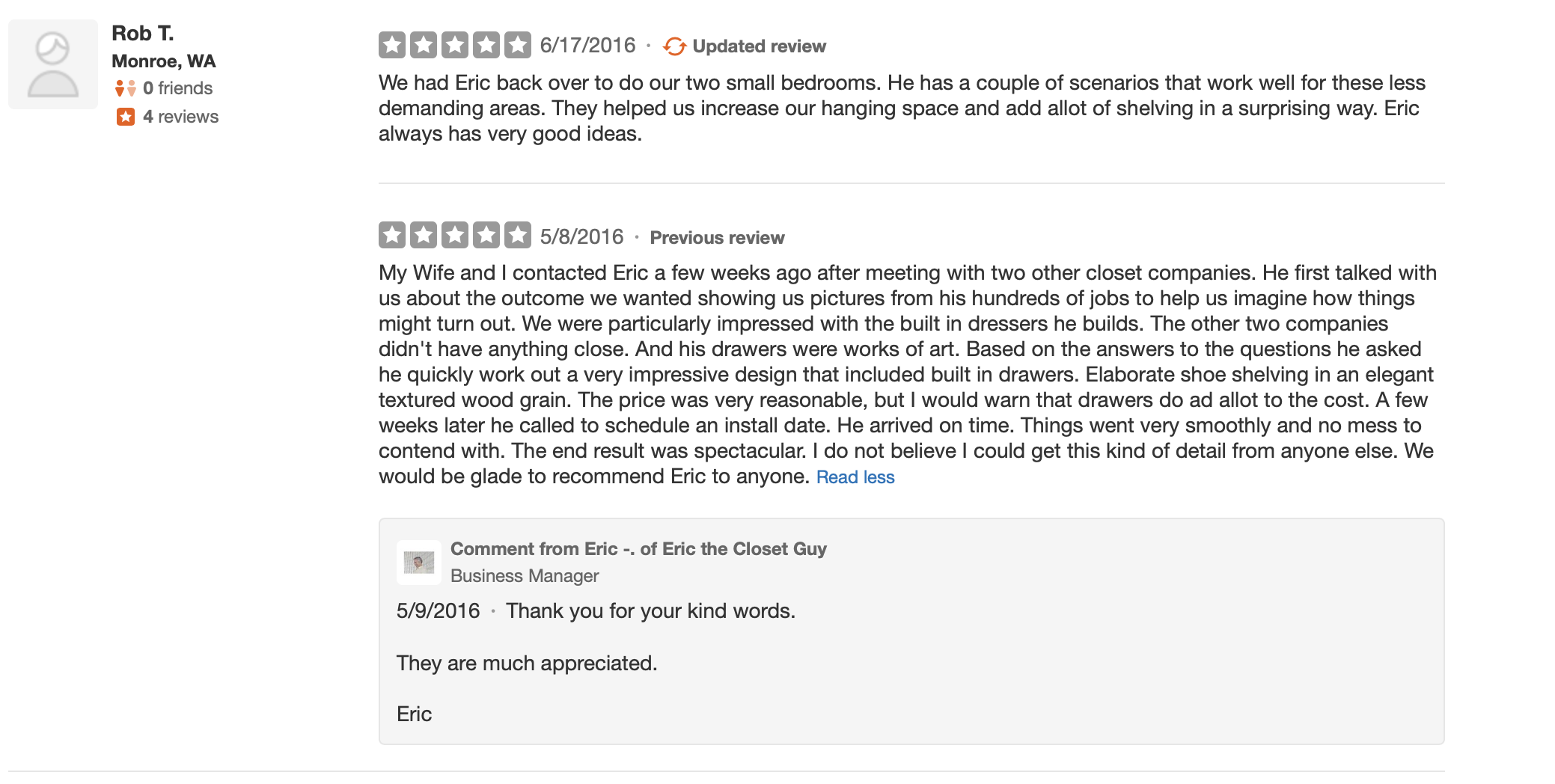1555x784 pixels.
Task: Click Comment from Eric heading
Action: (x=638, y=549)
